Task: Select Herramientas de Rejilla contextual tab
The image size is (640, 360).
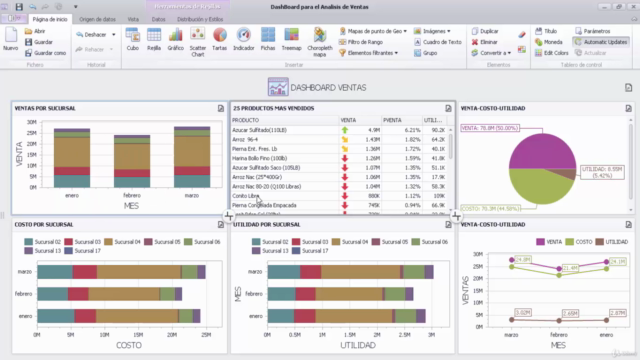Action: pos(187,7)
